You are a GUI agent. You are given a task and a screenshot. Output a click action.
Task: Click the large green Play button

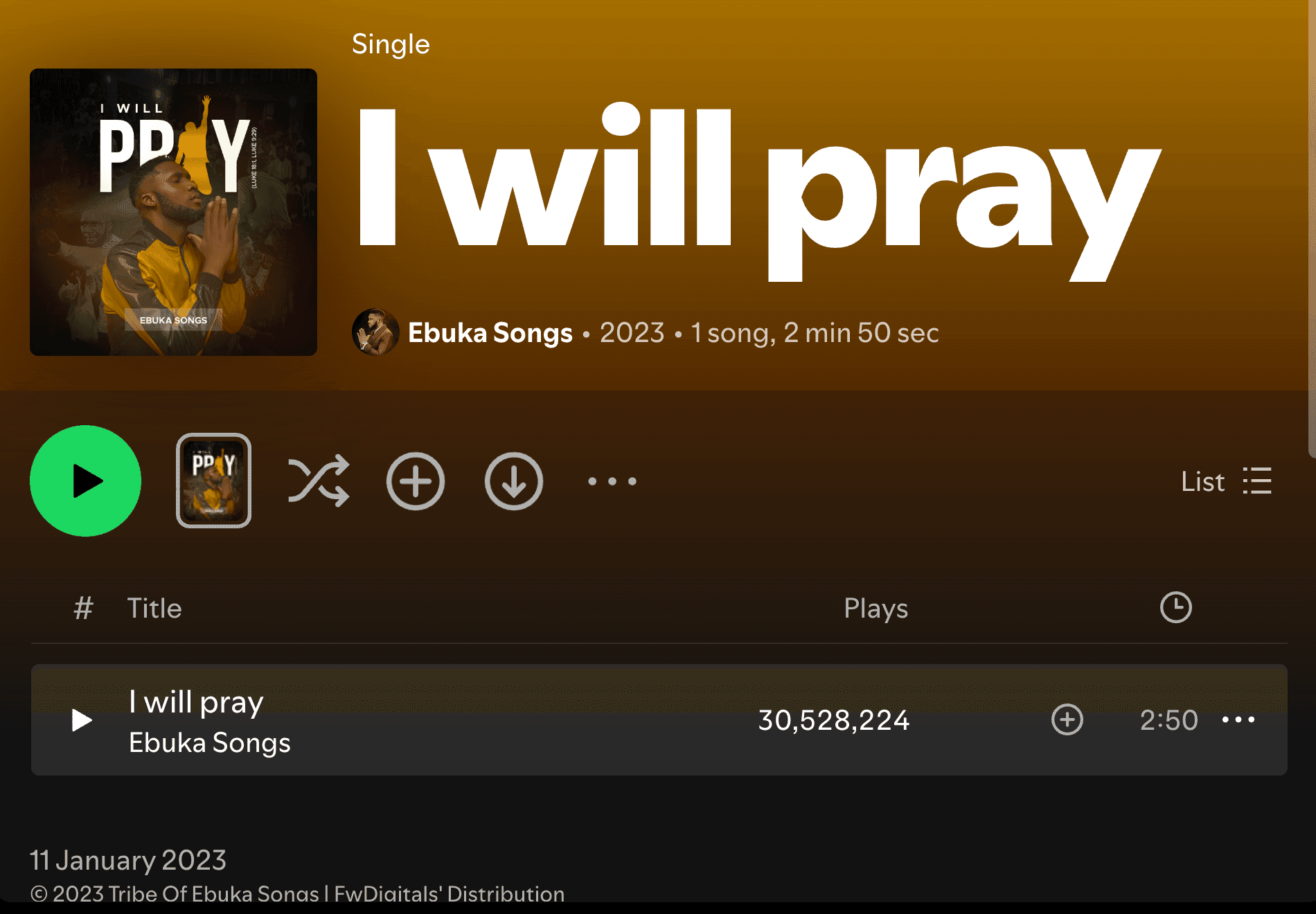tap(85, 481)
